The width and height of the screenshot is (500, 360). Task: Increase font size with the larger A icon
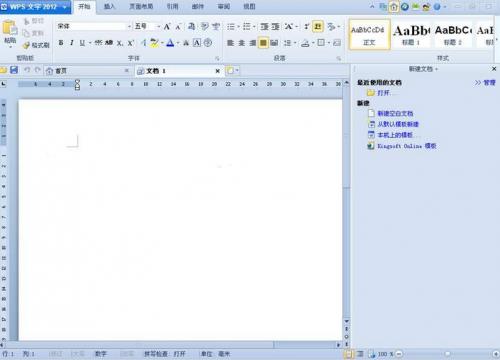[x=167, y=26]
